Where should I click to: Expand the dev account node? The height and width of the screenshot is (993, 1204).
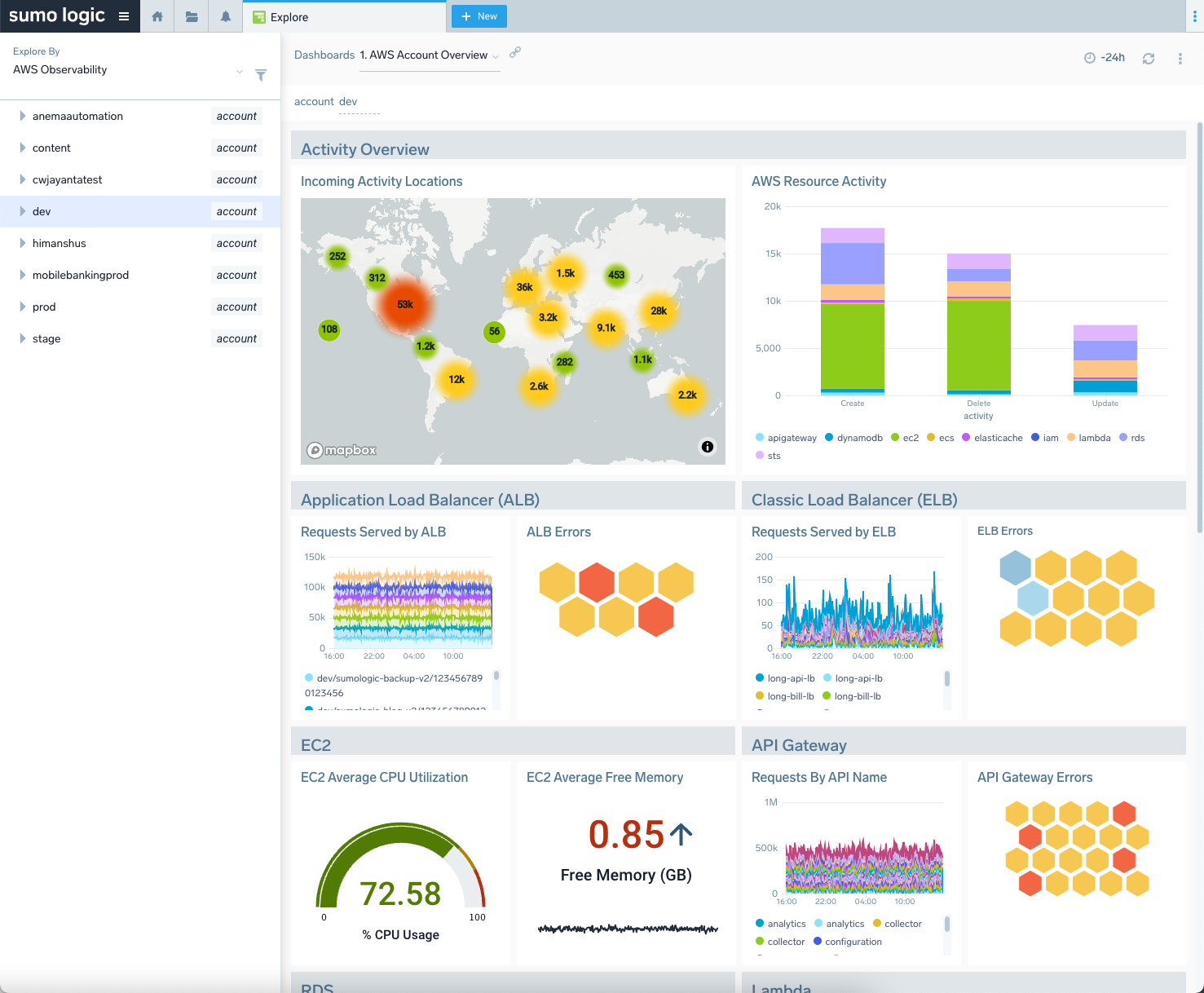click(22, 211)
